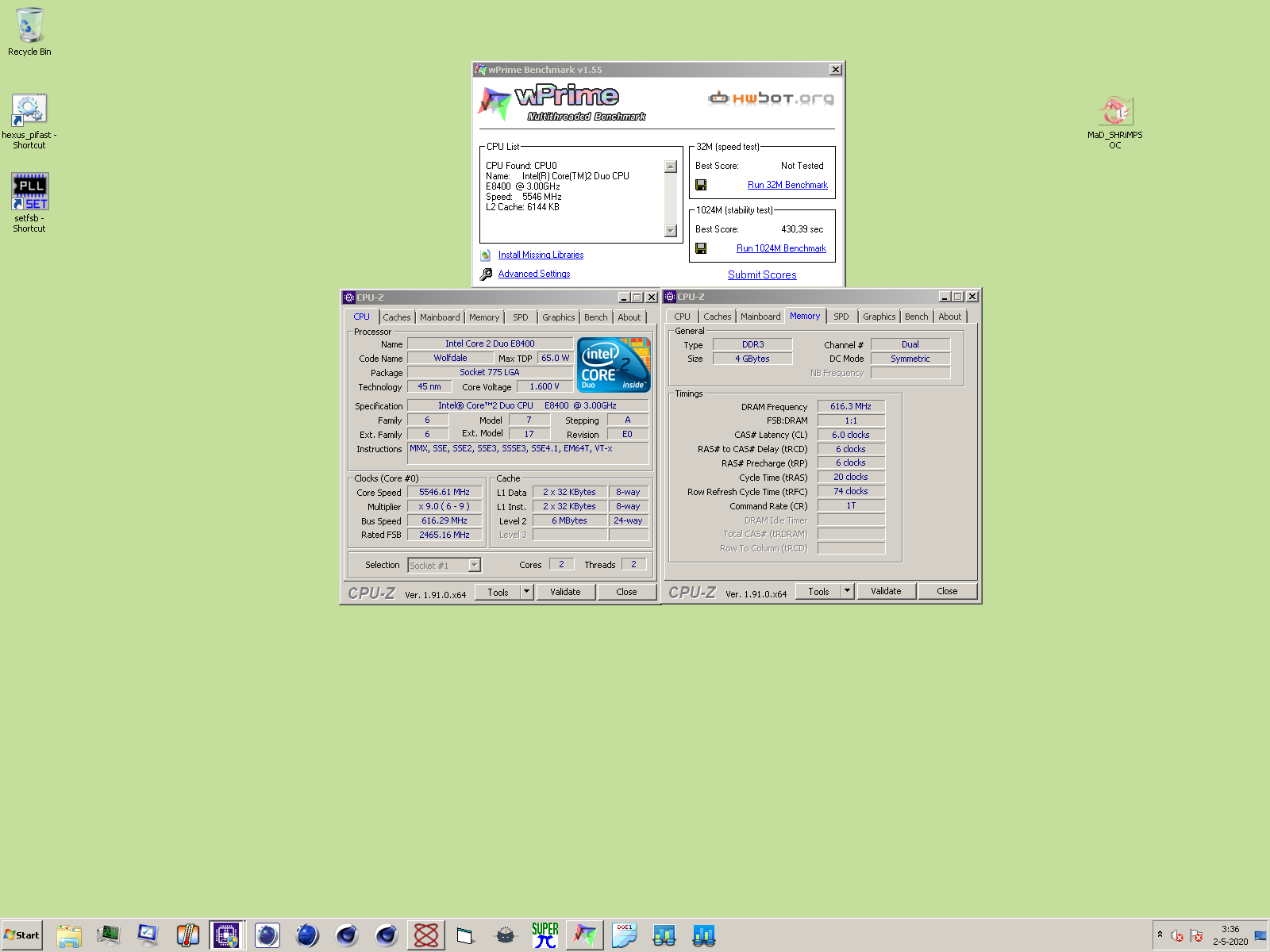This screenshot has width=1270, height=952.
Task: Click the save icon for 1024M score
Action: 701,248
